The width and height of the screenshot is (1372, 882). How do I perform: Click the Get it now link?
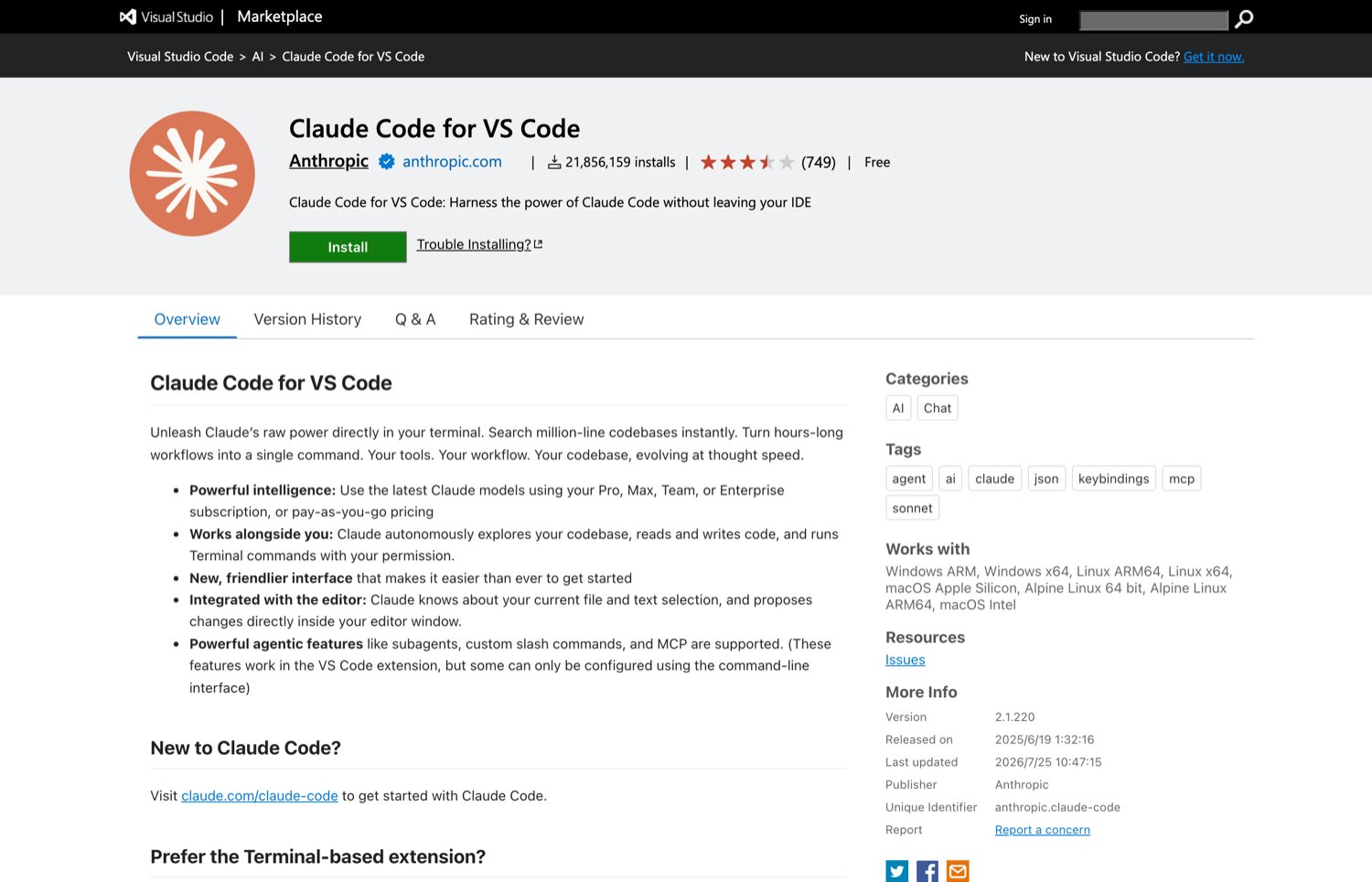[1214, 57]
